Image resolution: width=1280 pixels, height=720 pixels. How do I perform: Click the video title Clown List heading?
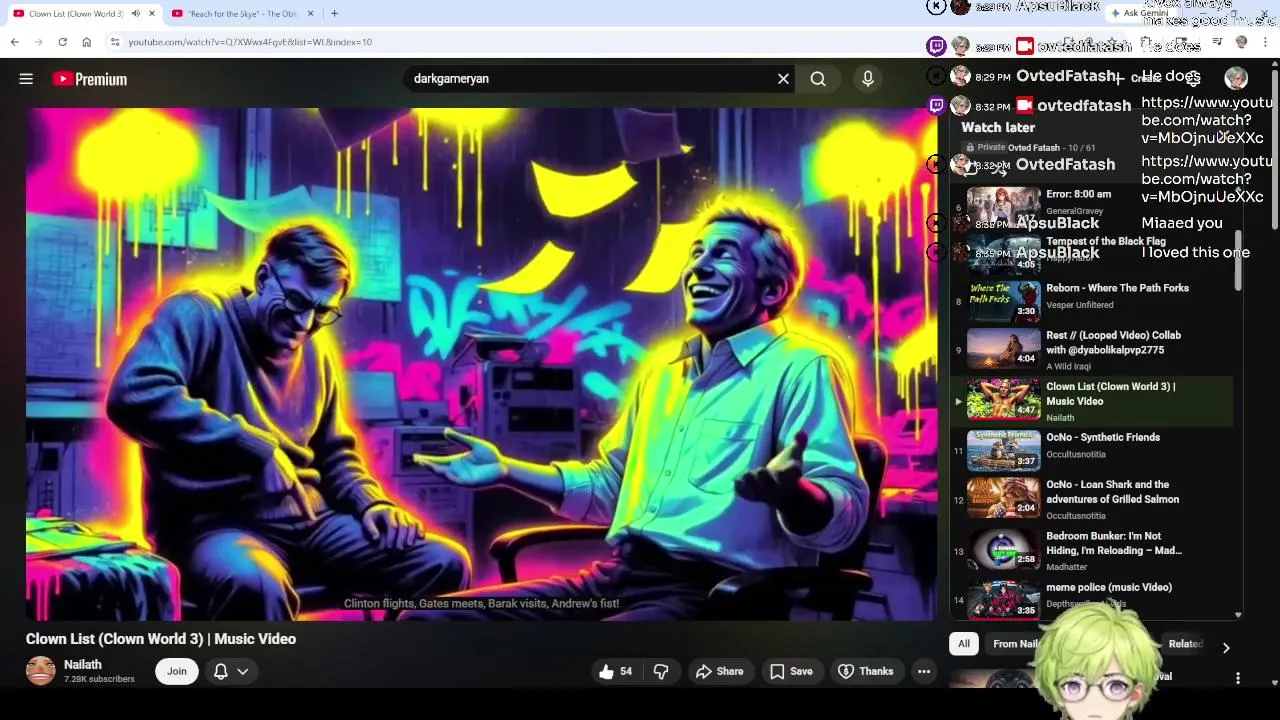[161, 639]
